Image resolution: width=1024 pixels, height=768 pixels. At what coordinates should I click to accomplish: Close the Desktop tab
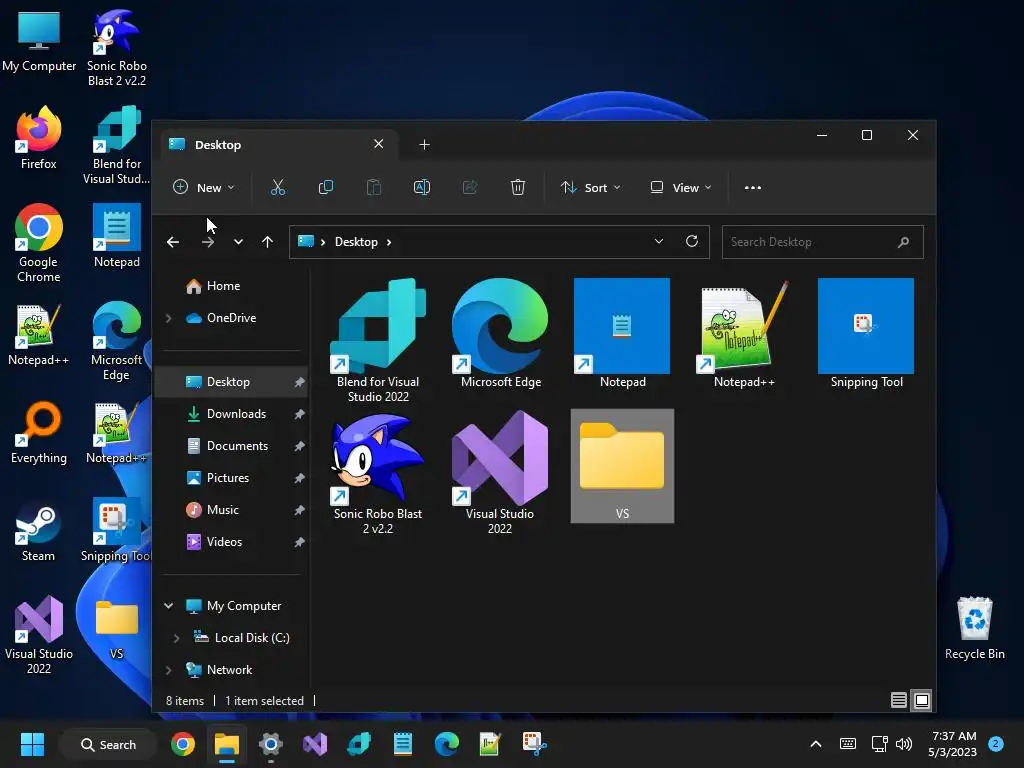tap(379, 144)
